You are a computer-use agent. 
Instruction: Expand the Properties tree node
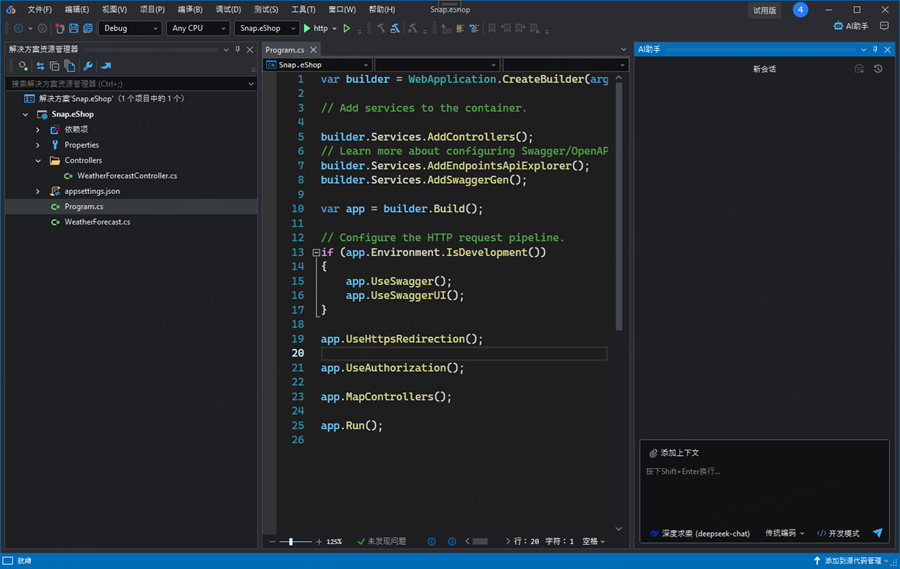tap(38, 145)
